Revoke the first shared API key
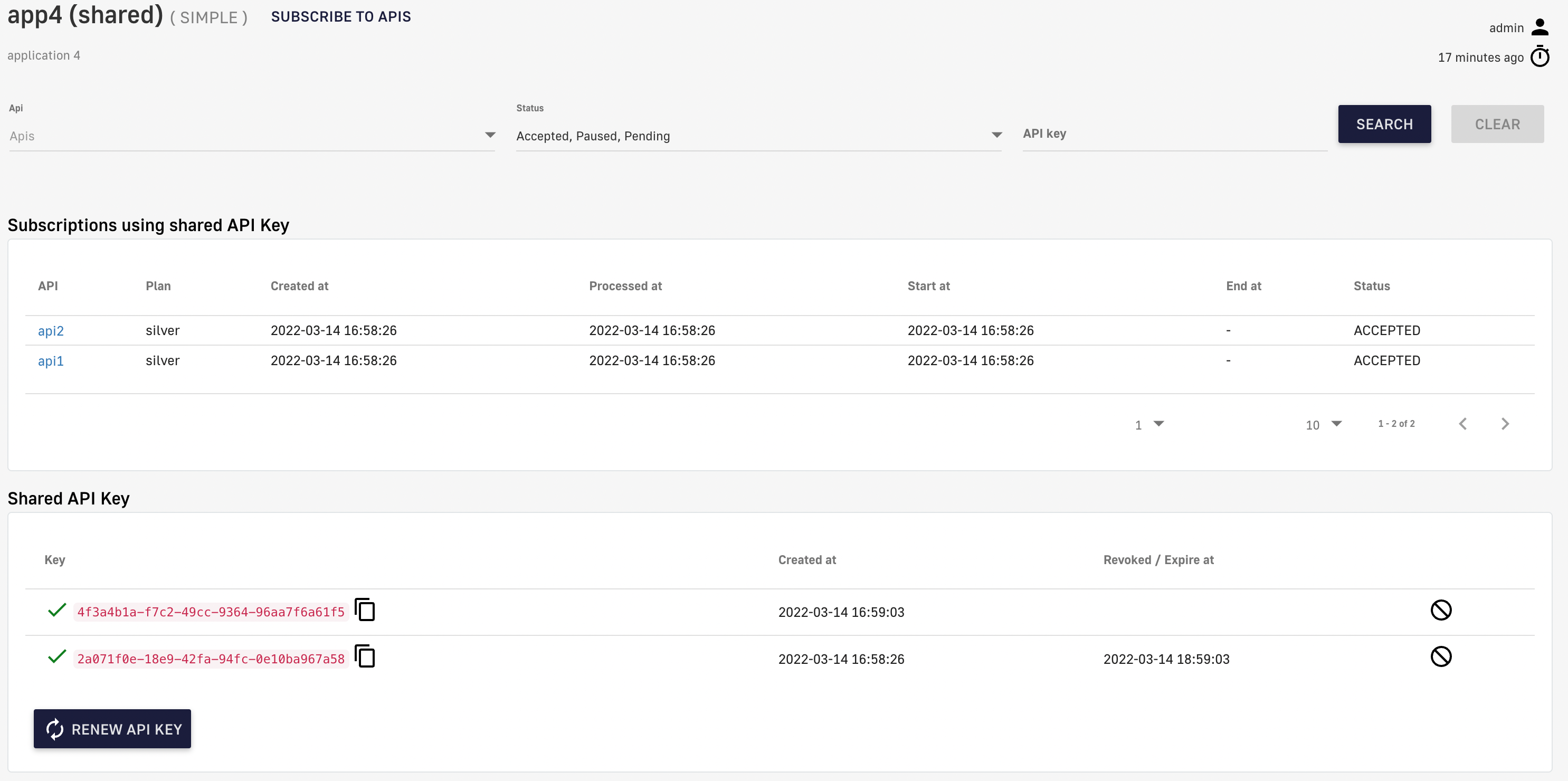This screenshot has height=781, width=1568. (1441, 610)
